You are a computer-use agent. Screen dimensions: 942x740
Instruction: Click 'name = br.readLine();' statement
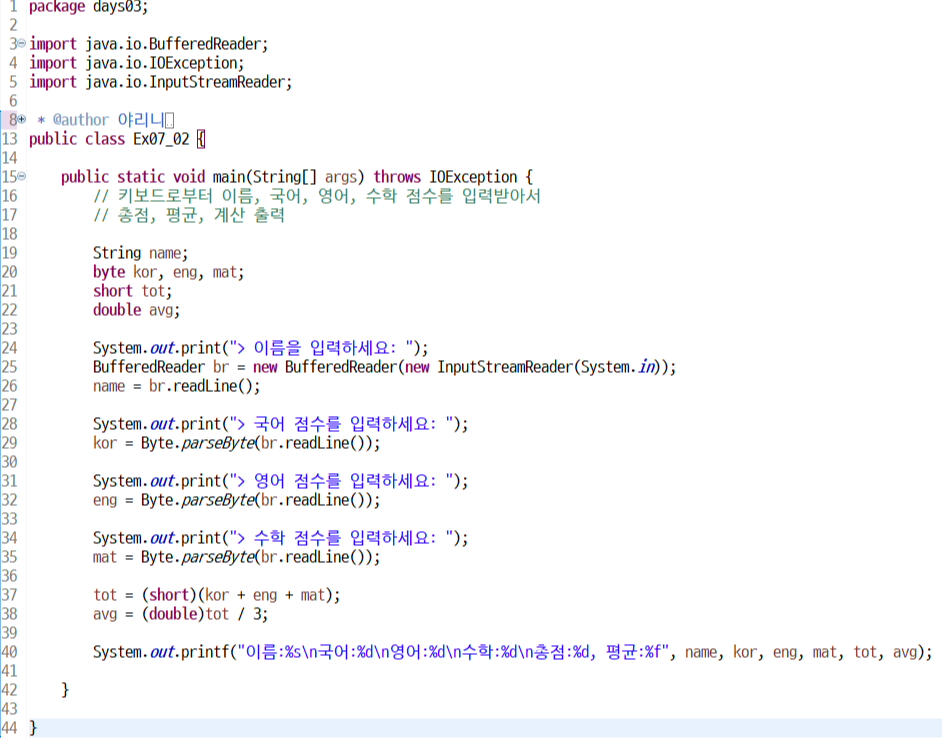[177, 386]
